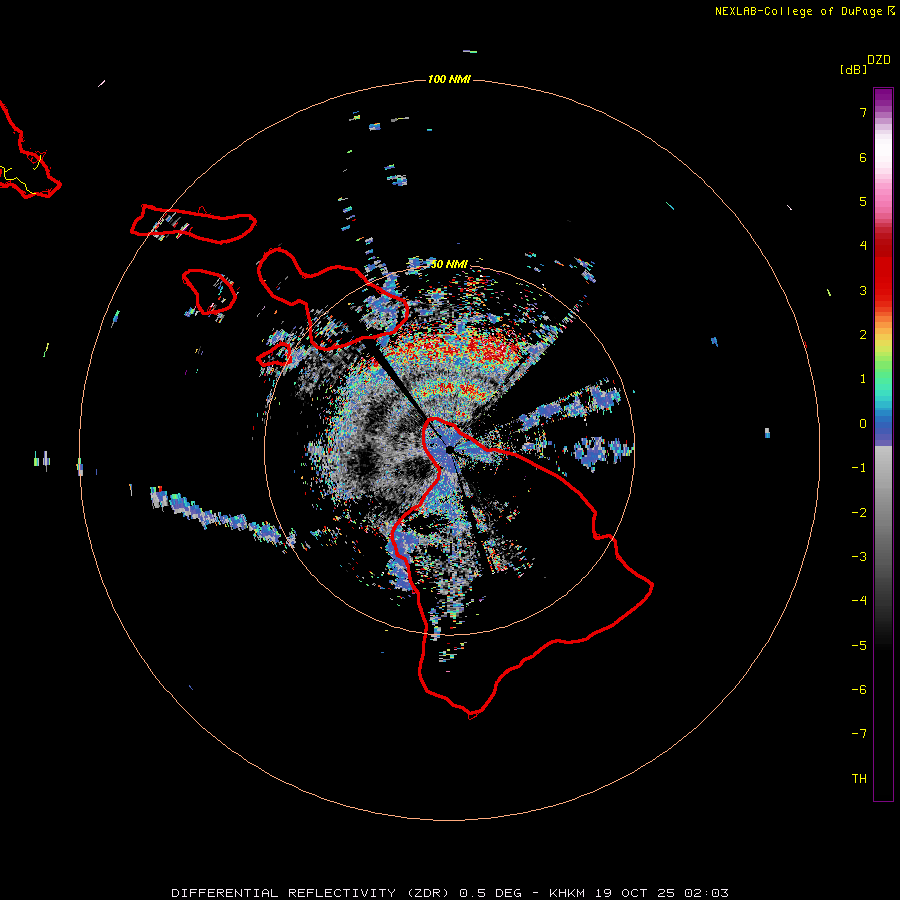Click the gray -2 dB region of color bar
The height and width of the screenshot is (900, 900).
[x=883, y=513]
